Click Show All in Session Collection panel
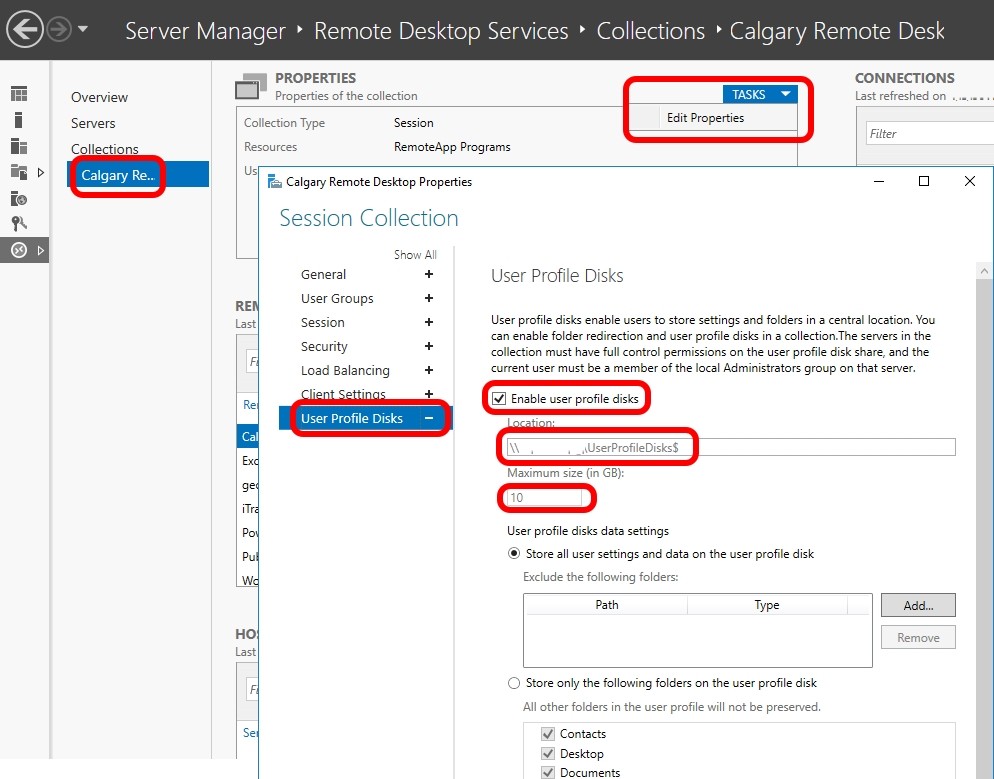The height and width of the screenshot is (779, 994). pos(415,255)
